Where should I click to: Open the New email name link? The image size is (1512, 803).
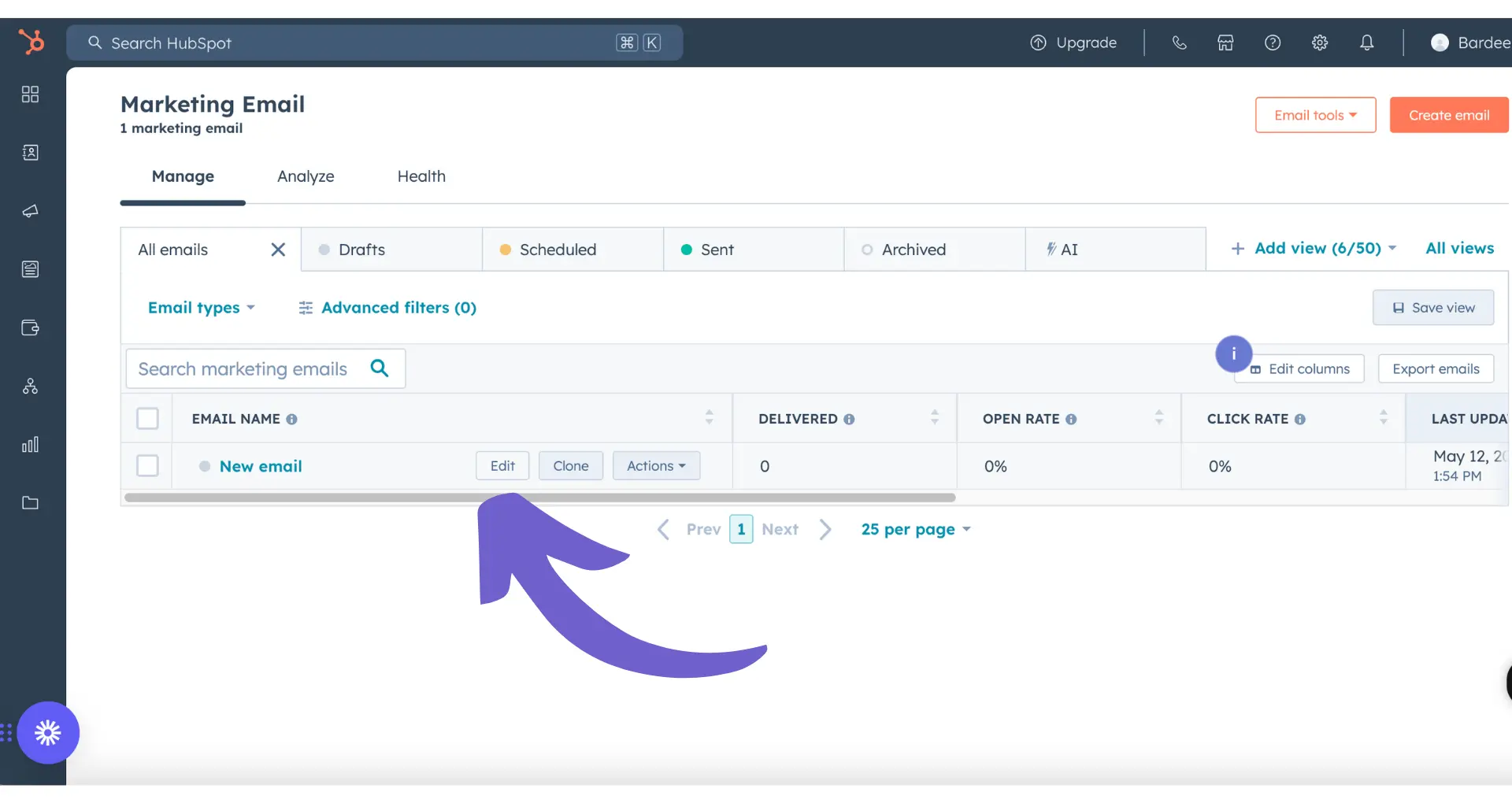(x=261, y=466)
